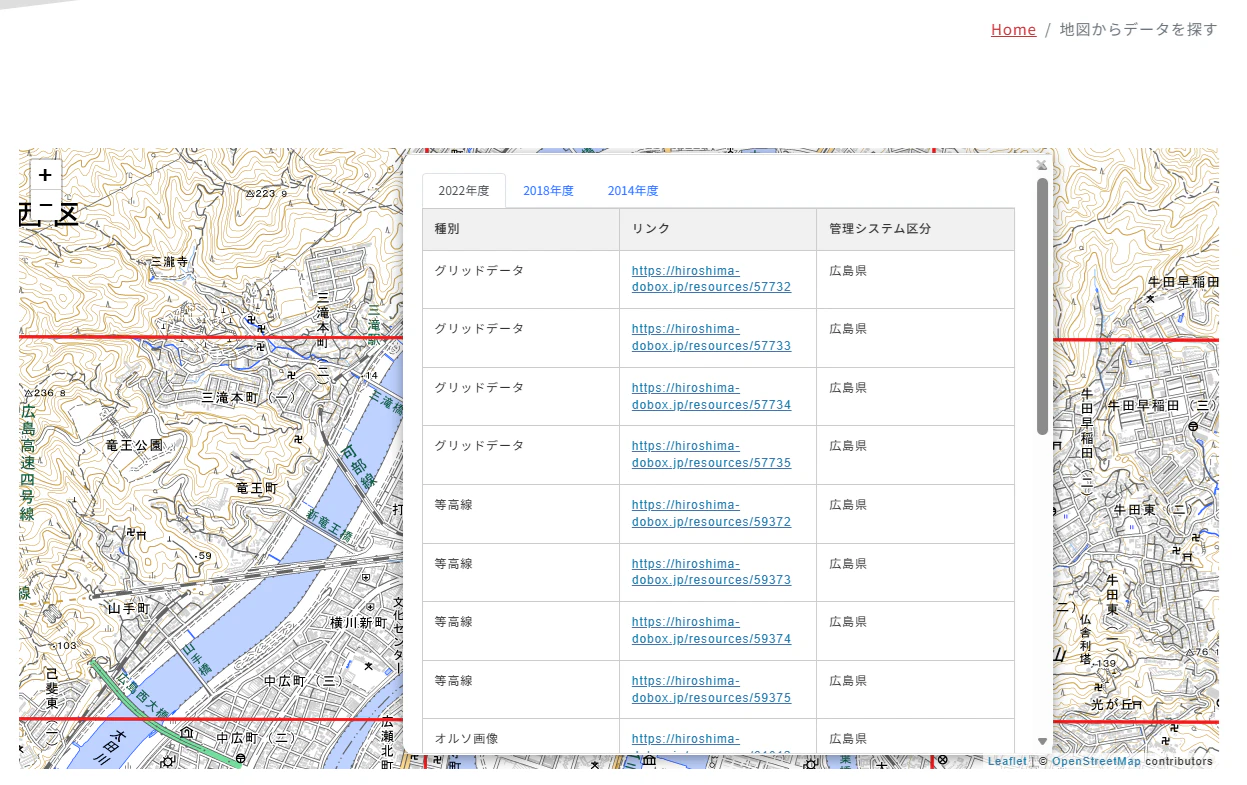Click the 三瀧寺 label on the map

pos(169,262)
